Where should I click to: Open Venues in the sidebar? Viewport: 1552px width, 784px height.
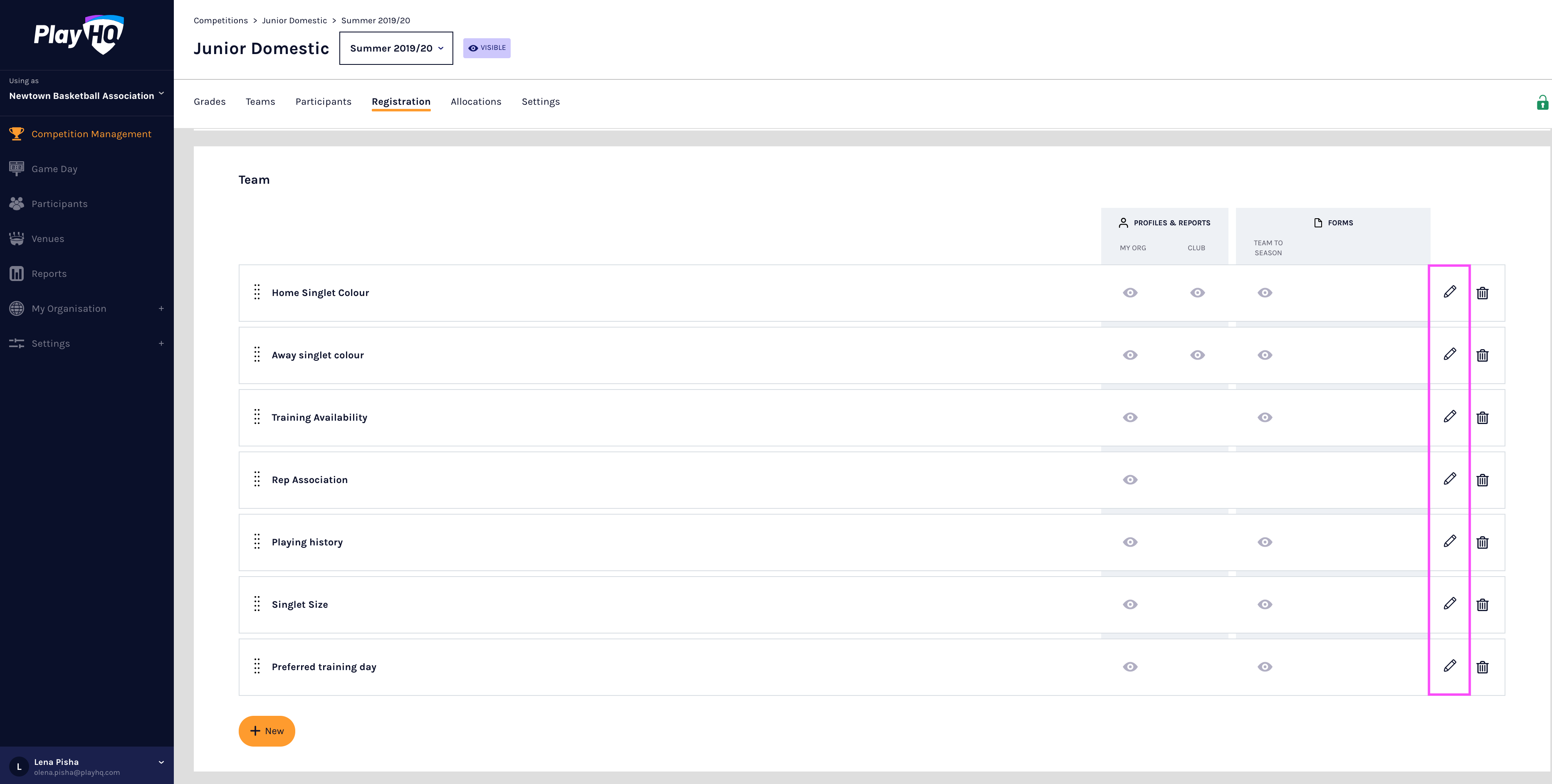click(47, 239)
